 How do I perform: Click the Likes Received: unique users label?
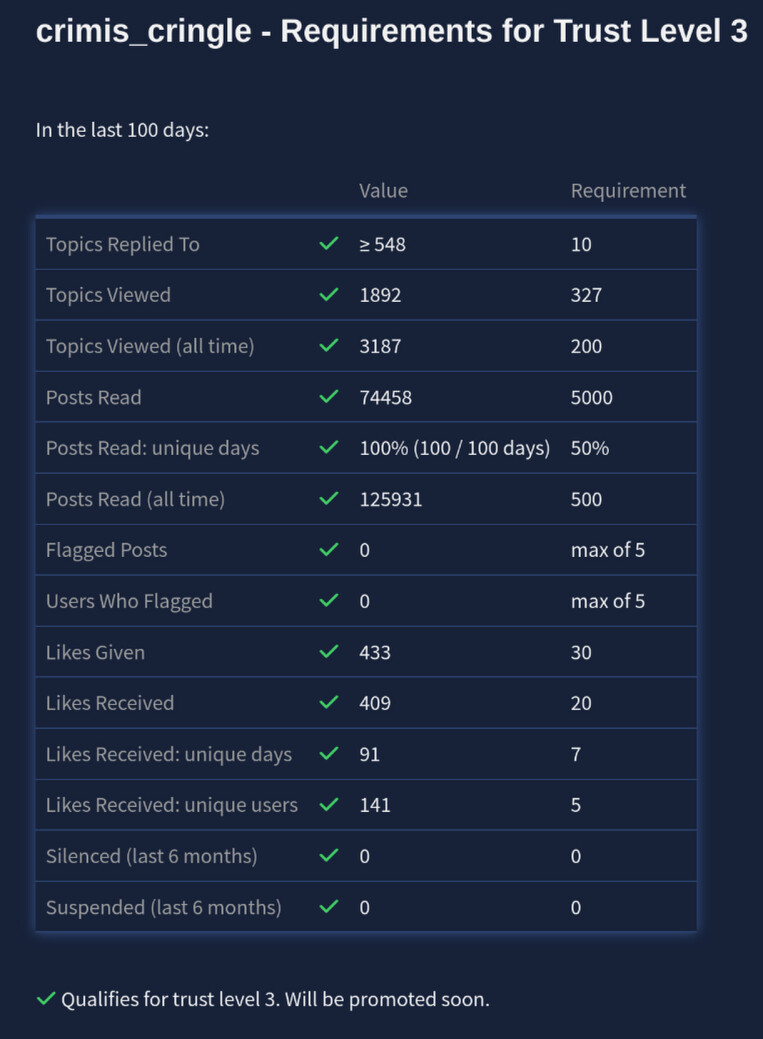click(x=172, y=805)
